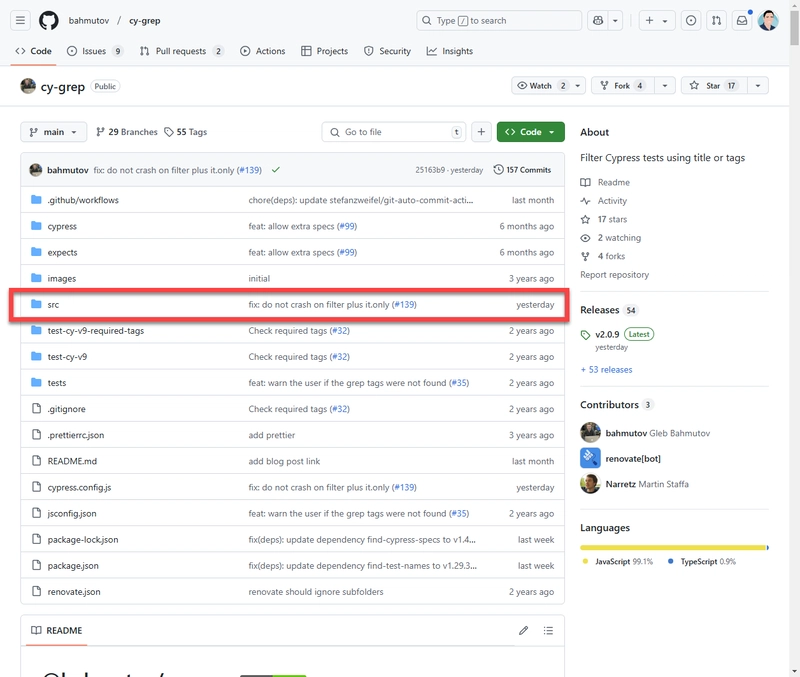Open the notifications inbox icon

click(742, 20)
